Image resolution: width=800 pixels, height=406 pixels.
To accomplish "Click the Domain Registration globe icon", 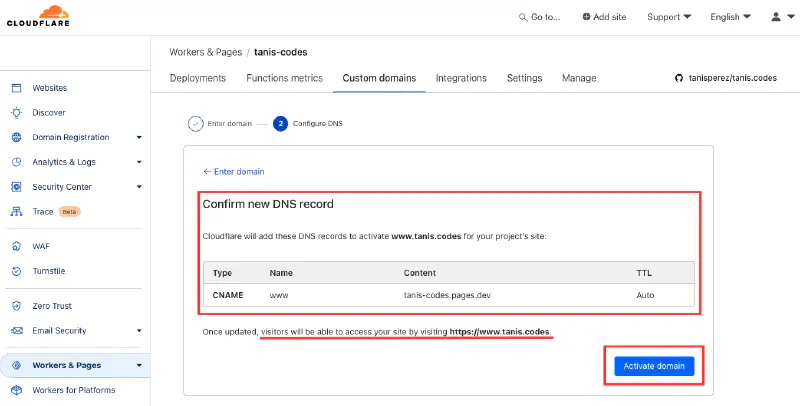I will click(x=16, y=137).
